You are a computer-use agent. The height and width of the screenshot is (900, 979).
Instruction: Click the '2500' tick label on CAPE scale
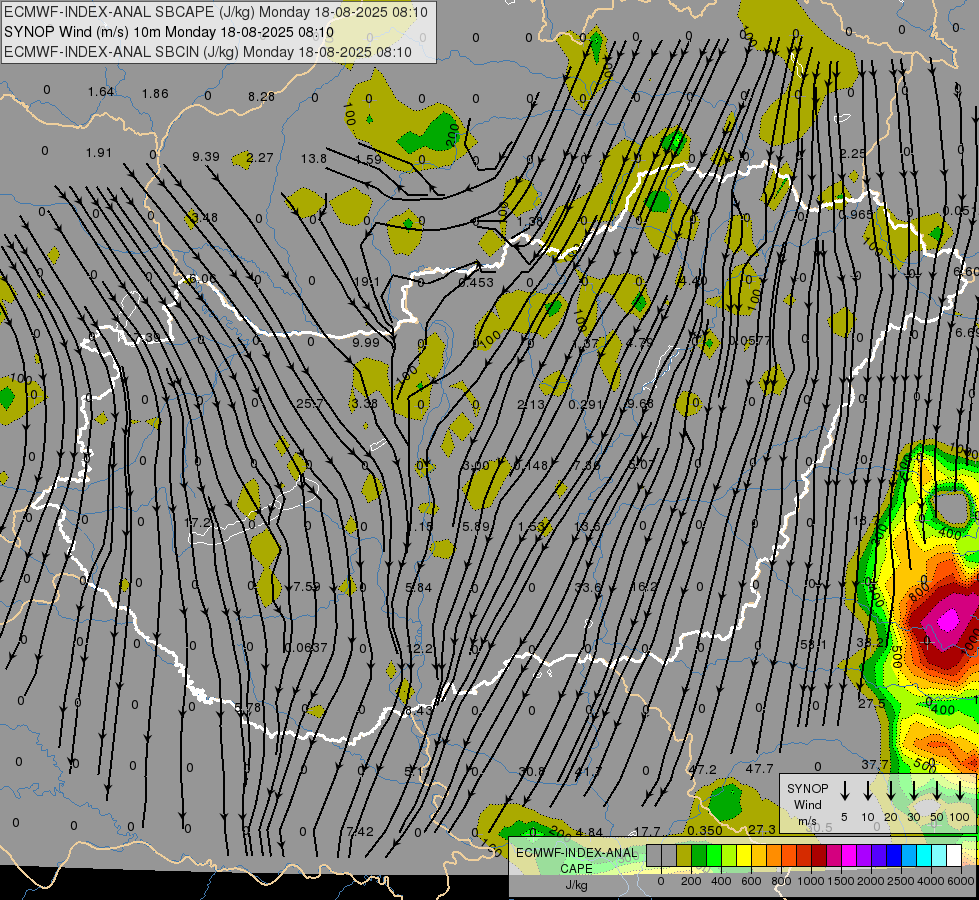pyautogui.click(x=901, y=881)
